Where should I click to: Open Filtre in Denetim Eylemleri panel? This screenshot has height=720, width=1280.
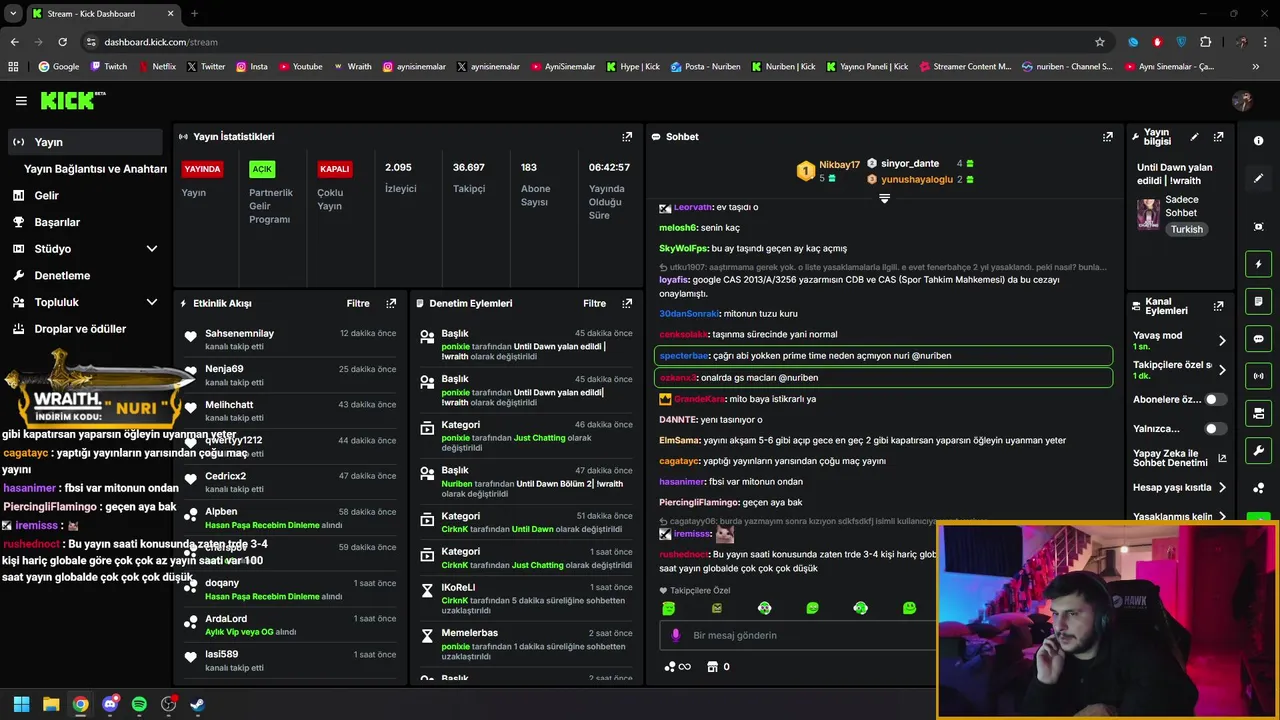[594, 303]
